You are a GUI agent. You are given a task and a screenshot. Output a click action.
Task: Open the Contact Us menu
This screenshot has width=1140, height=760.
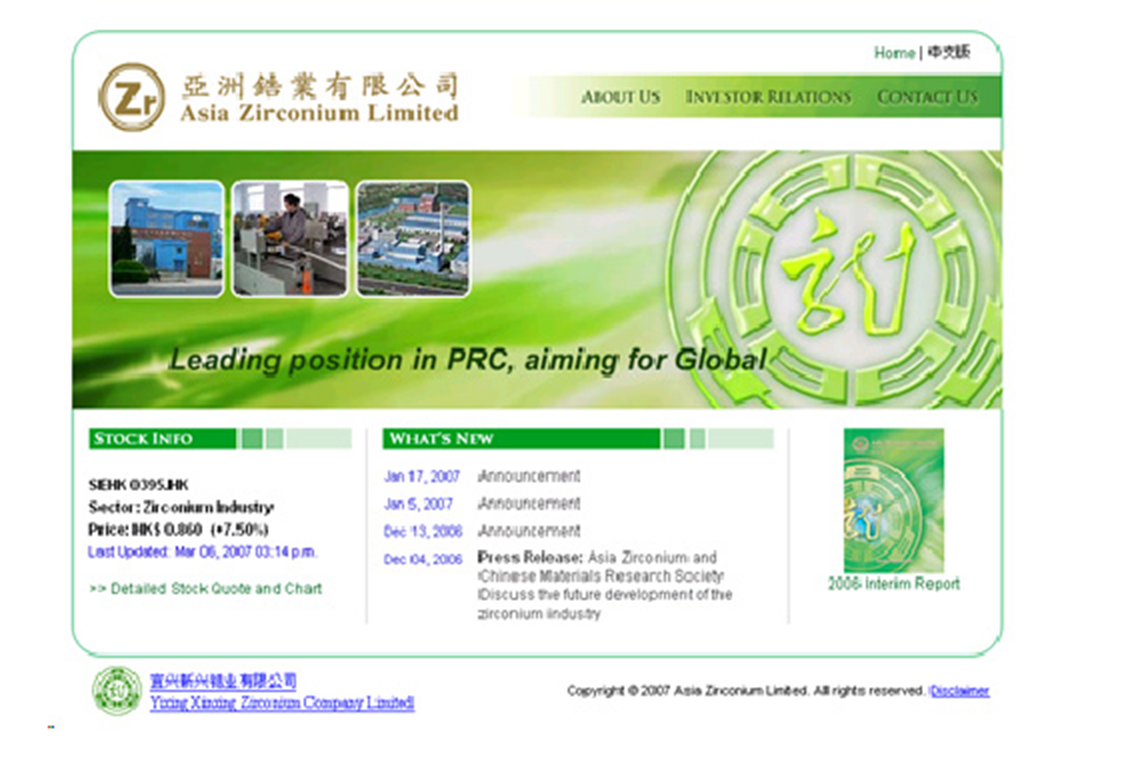(x=927, y=97)
